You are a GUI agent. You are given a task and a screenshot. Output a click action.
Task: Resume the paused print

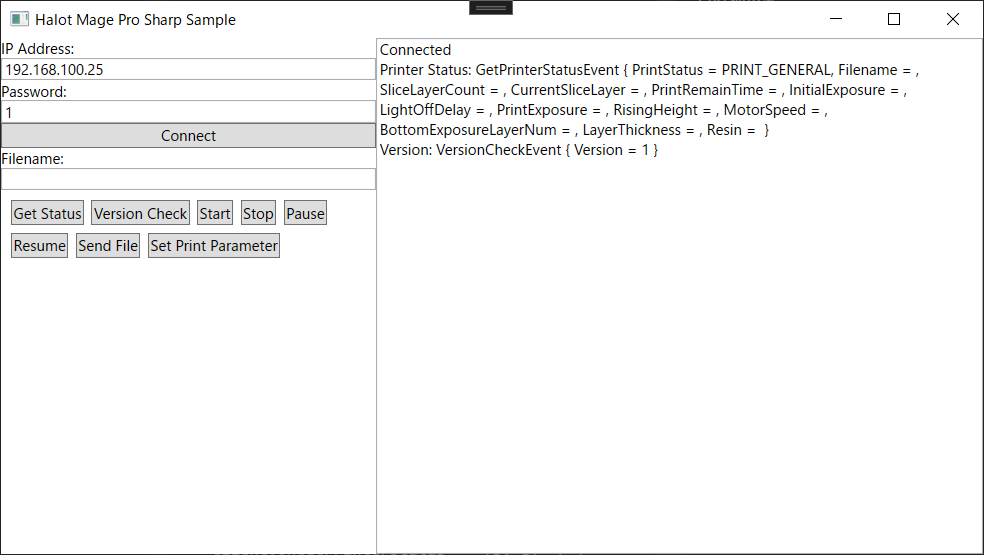pos(39,246)
